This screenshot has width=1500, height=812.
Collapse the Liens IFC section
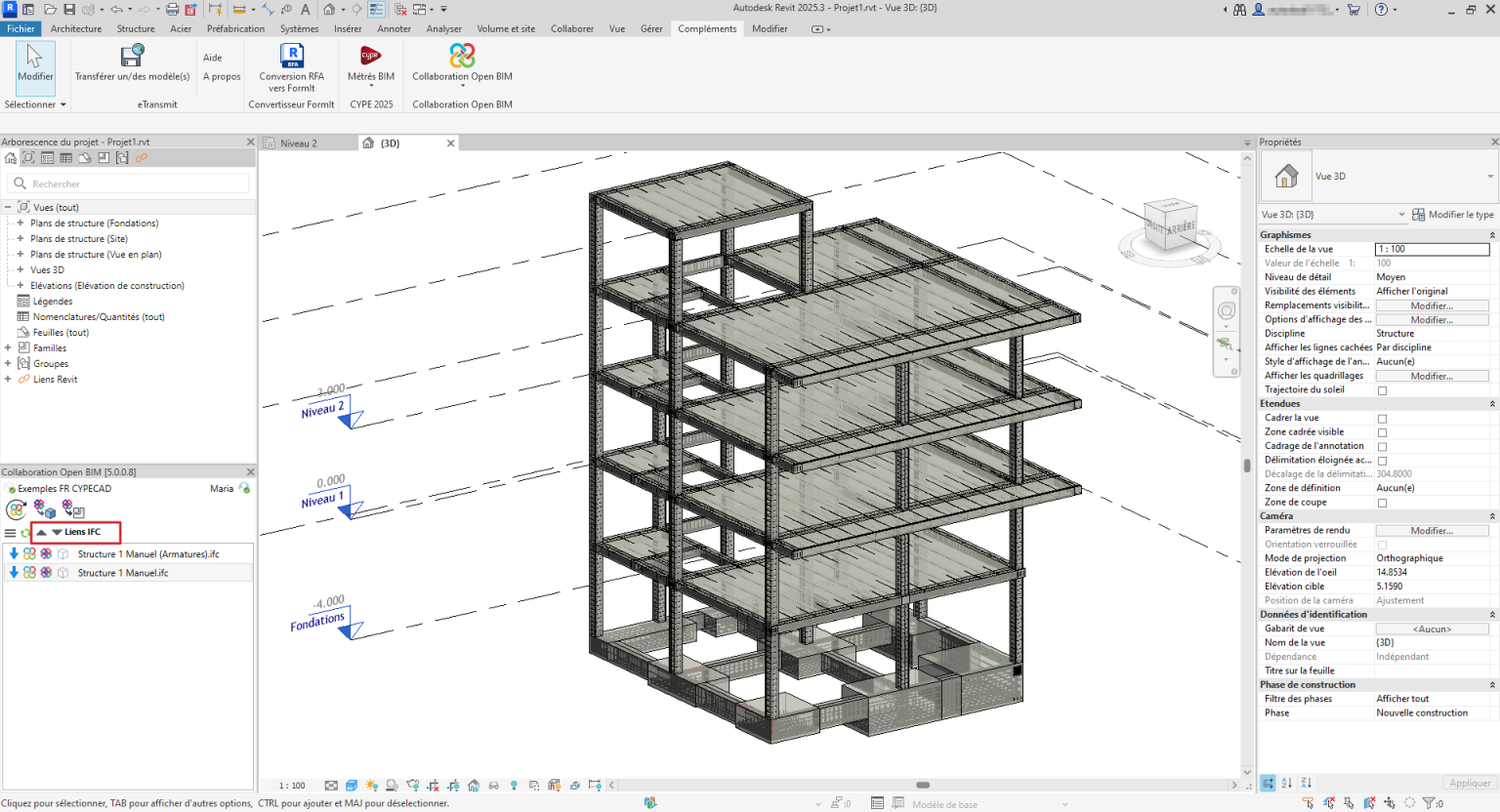(41, 532)
